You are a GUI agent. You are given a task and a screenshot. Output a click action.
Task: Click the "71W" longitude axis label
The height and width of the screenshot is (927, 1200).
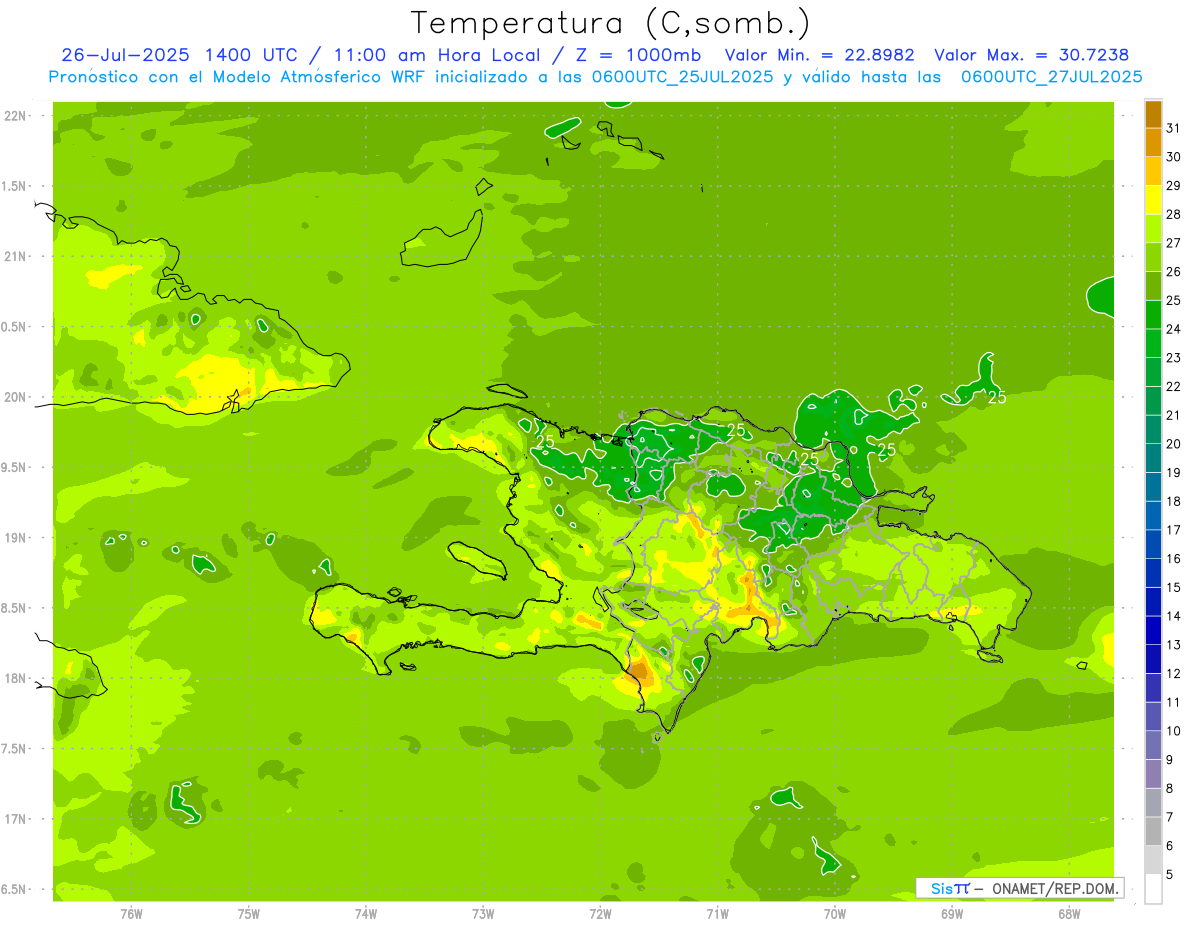click(x=717, y=914)
